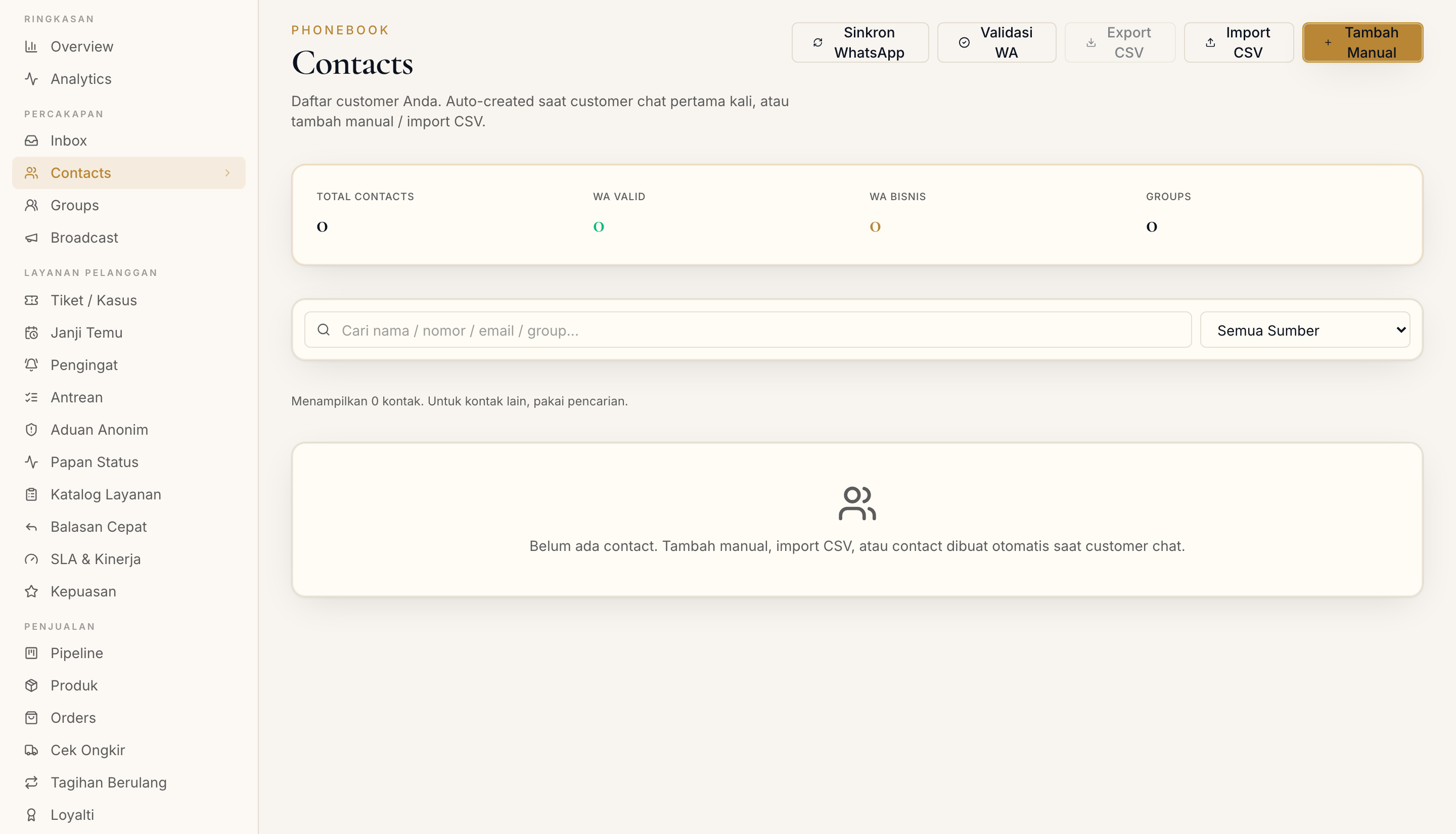Open Kepuasan menu item
The height and width of the screenshot is (834, 1456).
(129, 592)
